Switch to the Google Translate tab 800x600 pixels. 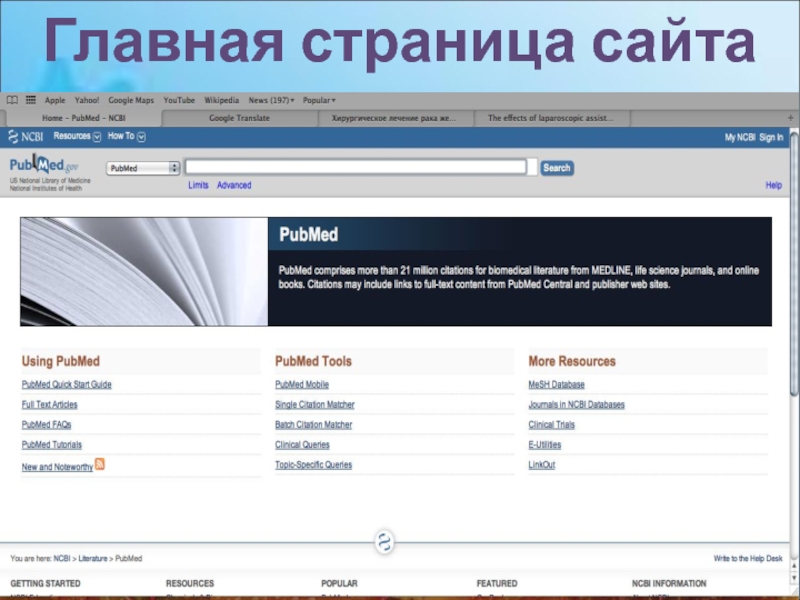pos(239,118)
